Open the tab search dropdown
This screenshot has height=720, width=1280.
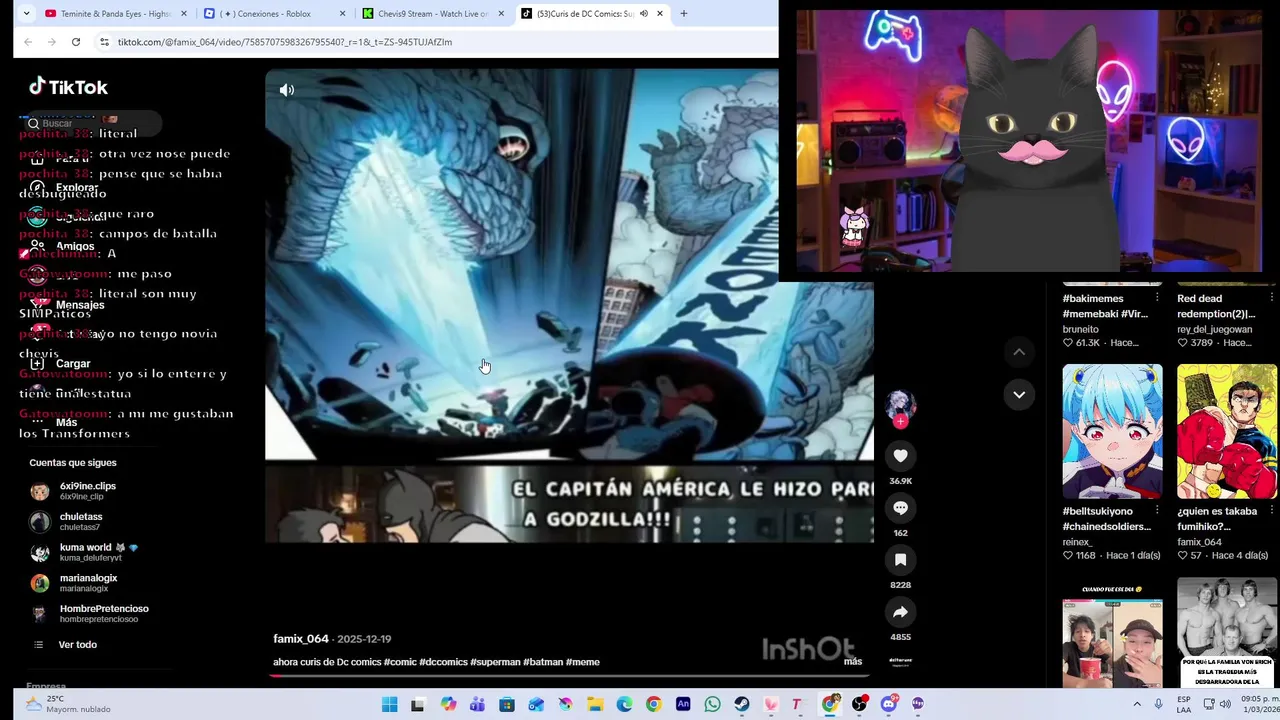click(x=25, y=14)
